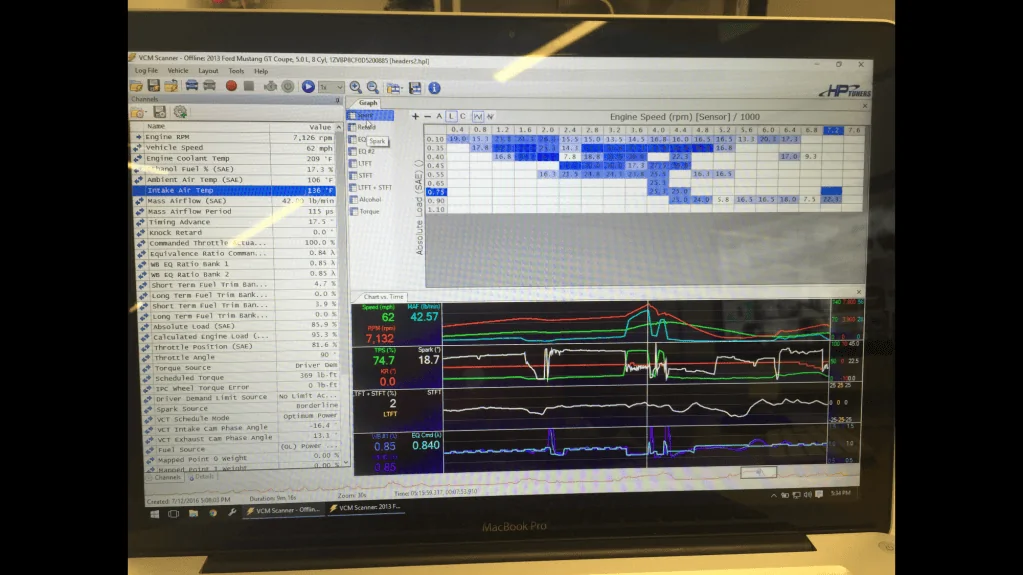The width and height of the screenshot is (1023, 575).
Task: Click the gray power toolbar icon
Action: click(x=288, y=87)
